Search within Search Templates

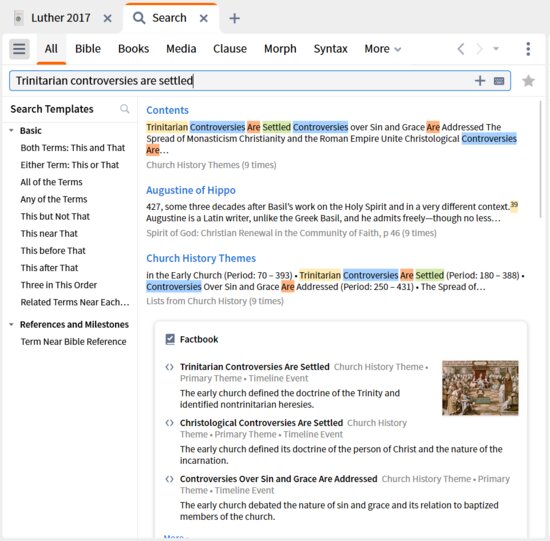(x=125, y=109)
